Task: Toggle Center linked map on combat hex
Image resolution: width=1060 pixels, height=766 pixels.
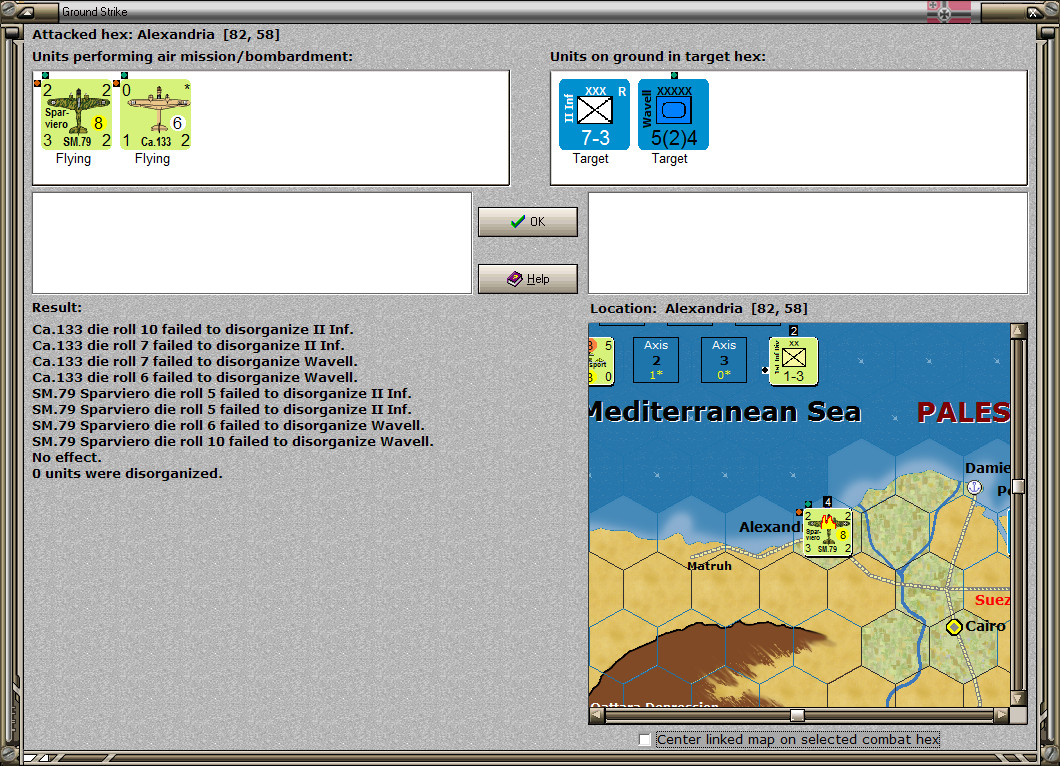Action: point(645,740)
